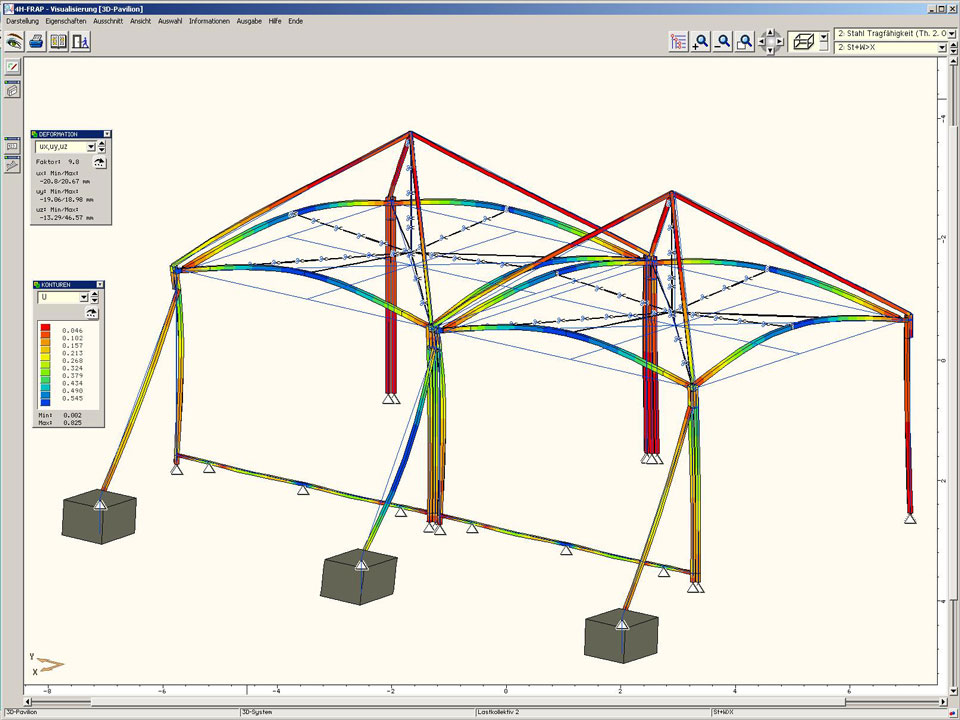Screen dimensions: 960x720
Task: Click the Konturen settings button below dropdown
Action: coord(92,313)
